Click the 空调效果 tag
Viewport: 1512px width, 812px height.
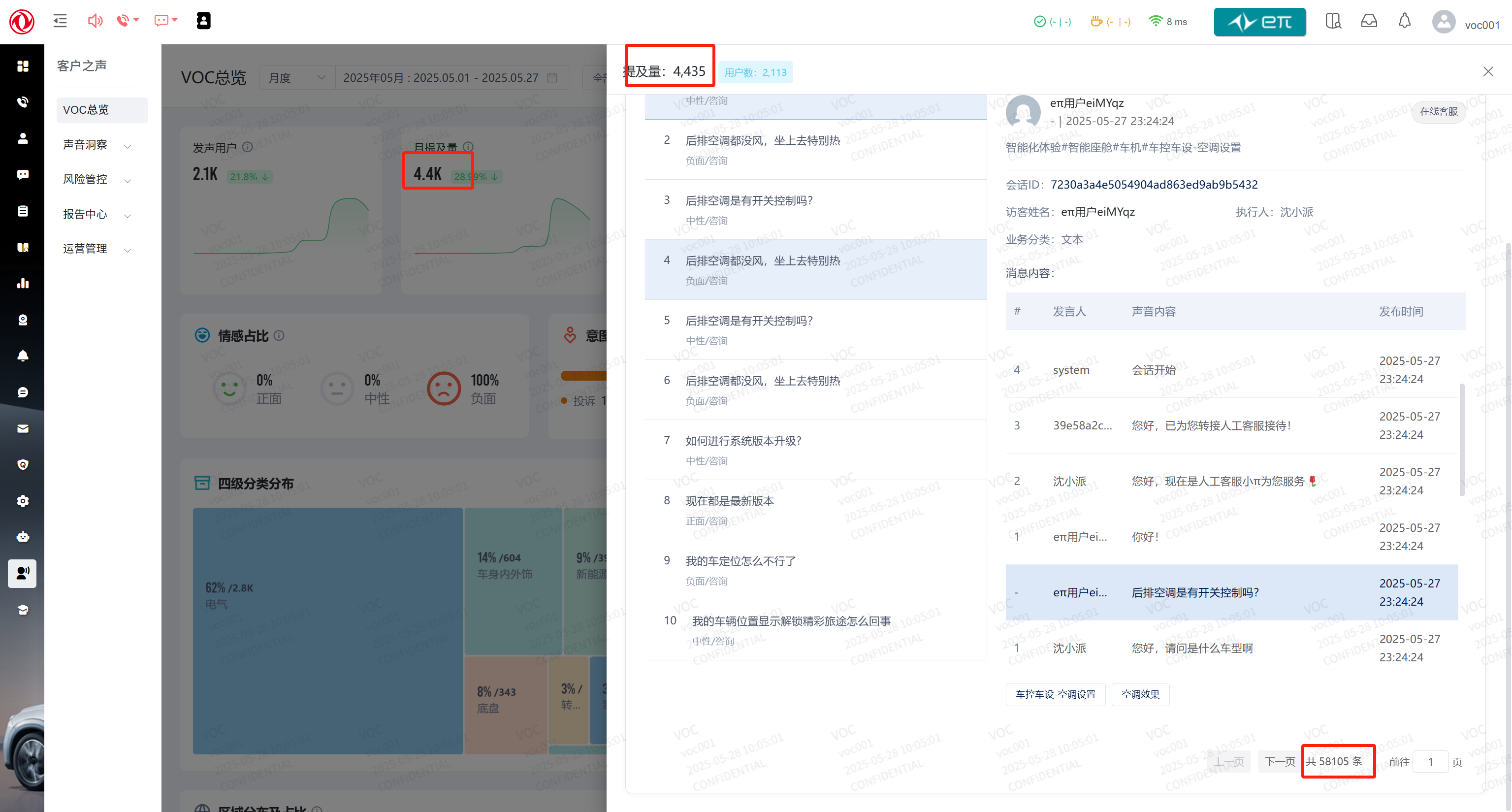tap(1140, 695)
